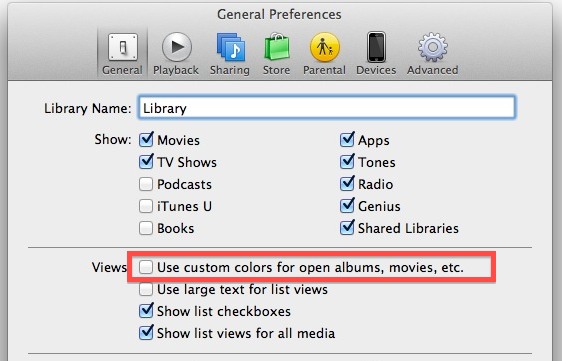This screenshot has width=562, height=361.
Task: Disable the TV Shows checkbox
Action: point(146,162)
